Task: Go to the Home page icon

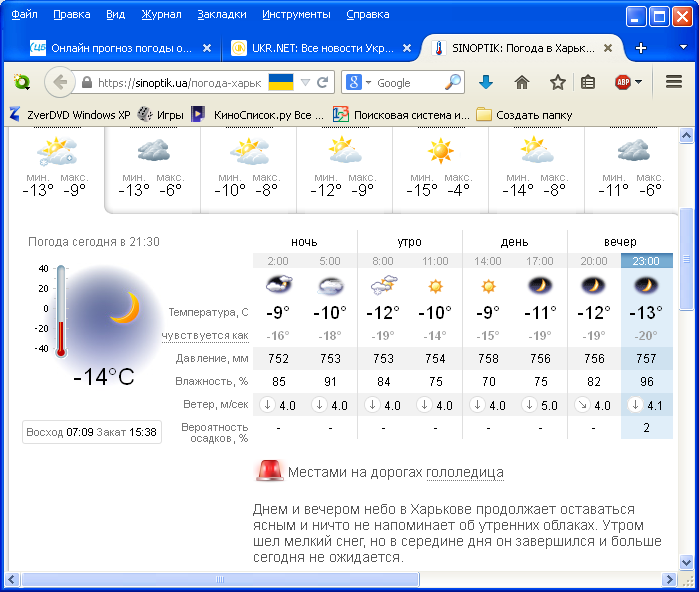Action: (x=521, y=82)
